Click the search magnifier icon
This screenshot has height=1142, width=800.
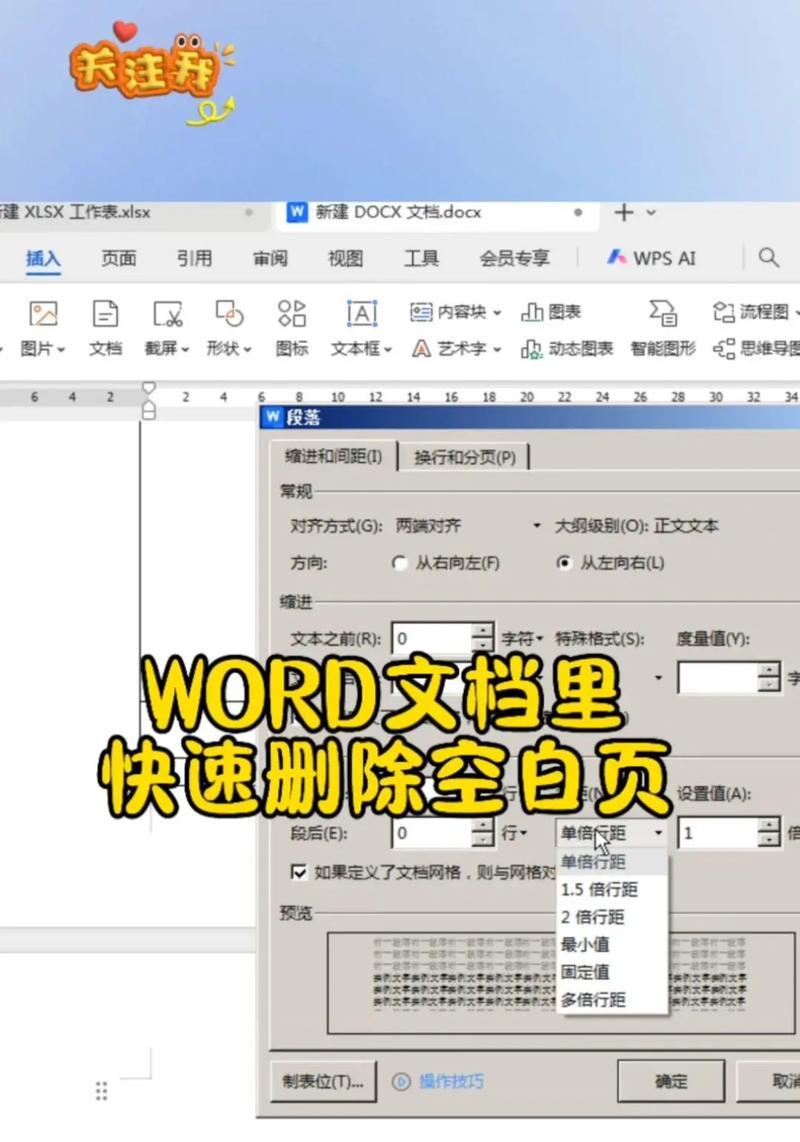pos(769,257)
